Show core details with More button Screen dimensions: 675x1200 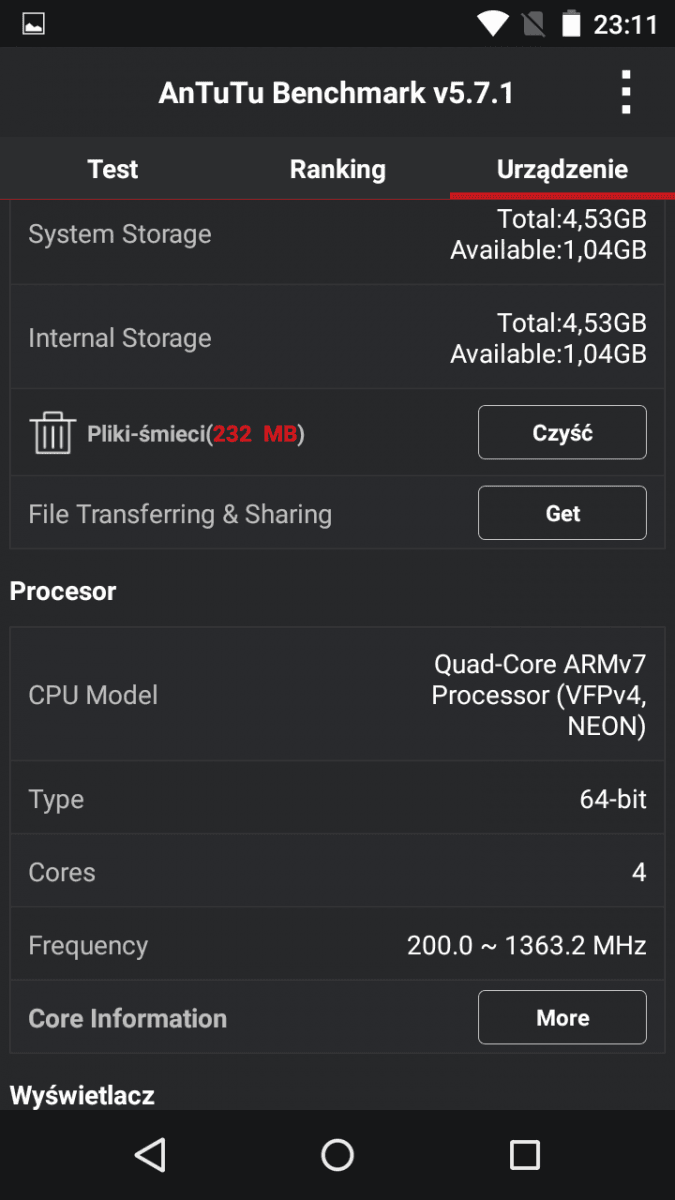pyautogui.click(x=562, y=1017)
